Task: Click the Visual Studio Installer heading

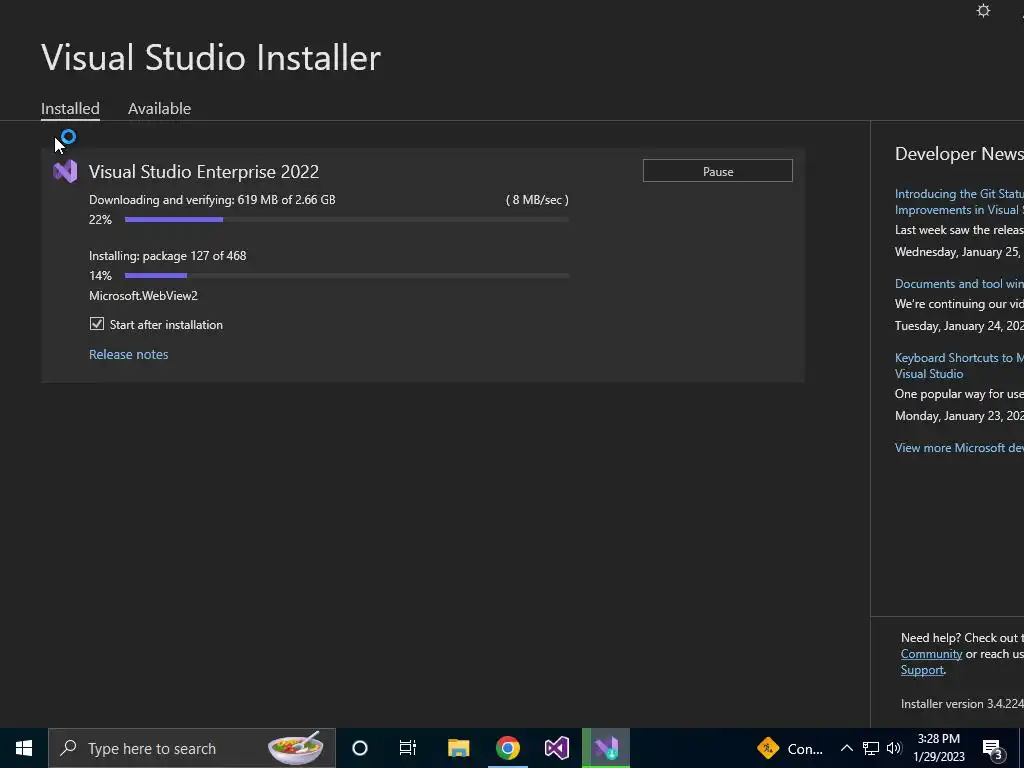Action: point(211,57)
